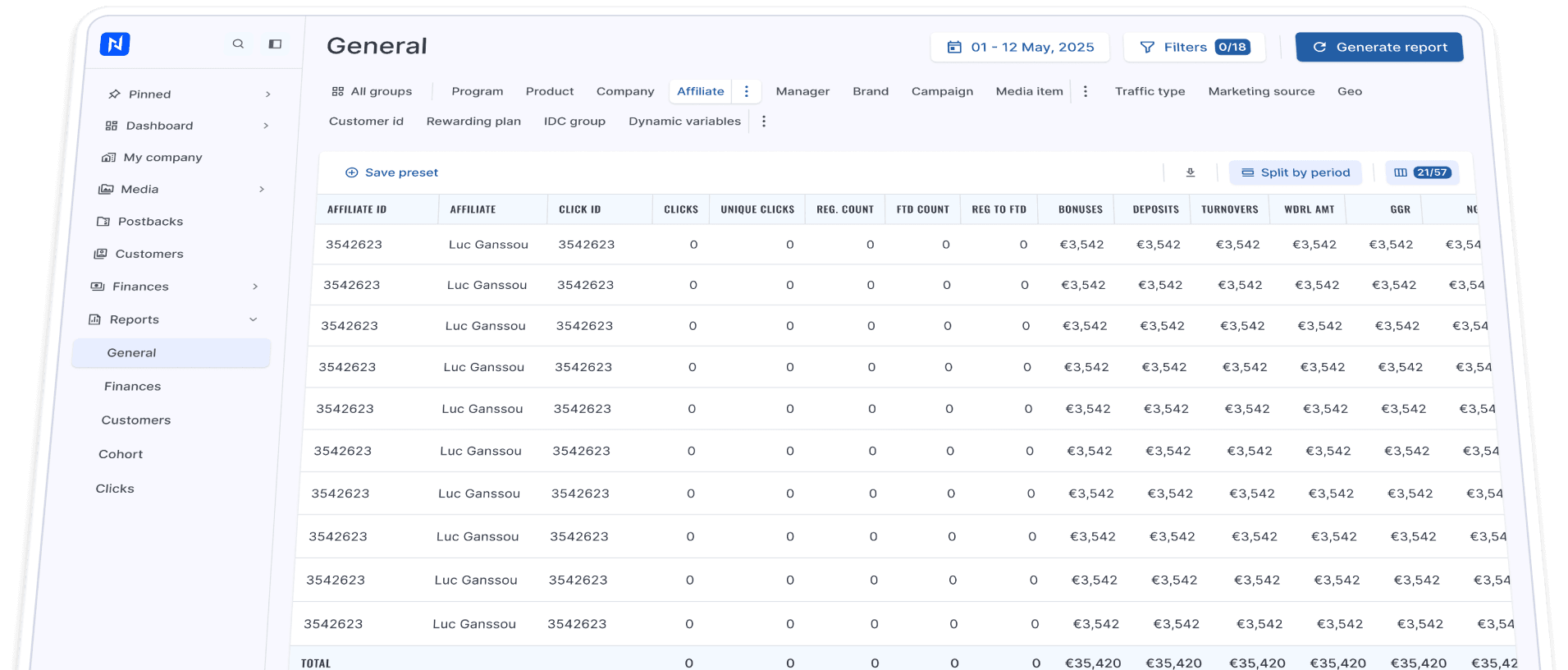This screenshot has height=670, width=1568.
Task: Expand the Pinned section chevron
Action: coord(267,94)
